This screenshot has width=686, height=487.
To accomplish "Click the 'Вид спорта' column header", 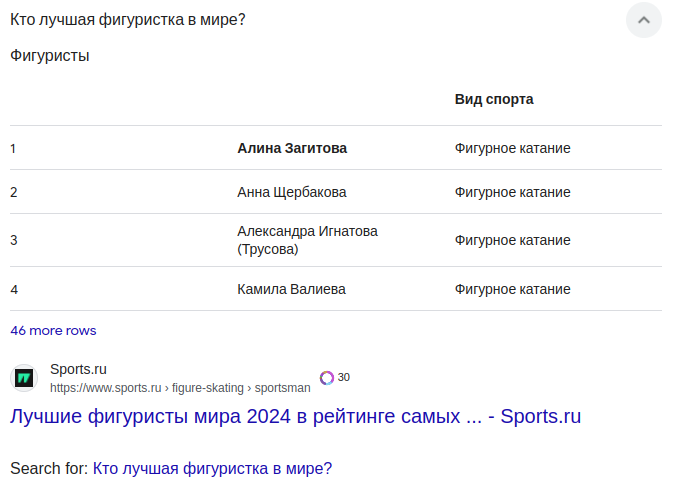I will 494,99.
